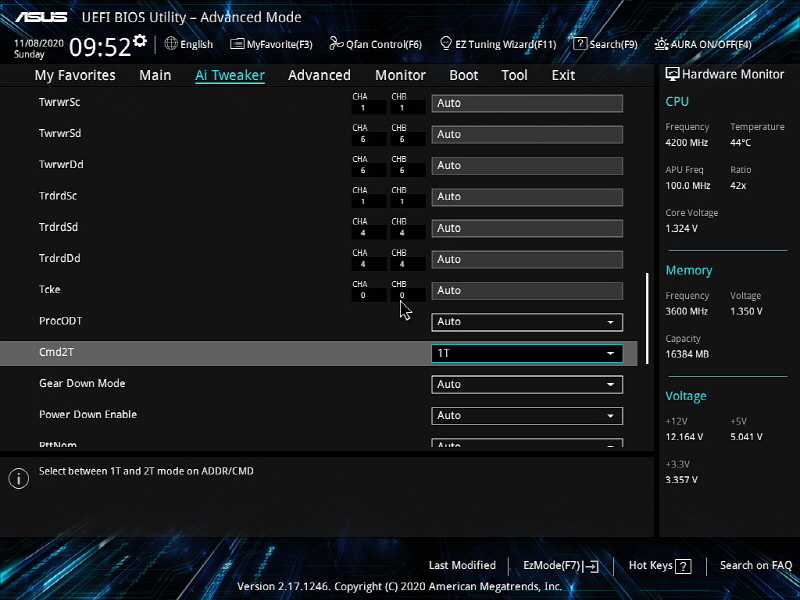This screenshot has height=600, width=800.
Task: Open Search(F9) in the top bar
Action: 606,44
